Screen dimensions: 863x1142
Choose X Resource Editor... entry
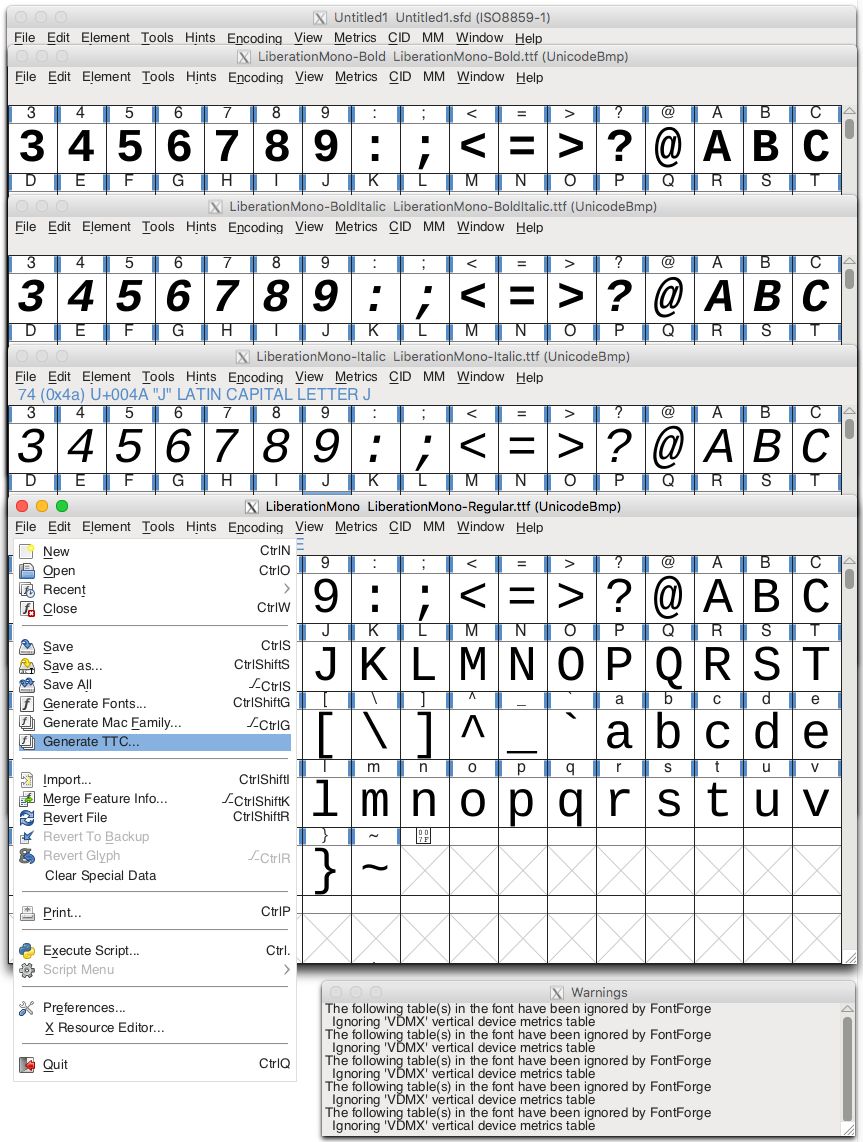point(104,1028)
